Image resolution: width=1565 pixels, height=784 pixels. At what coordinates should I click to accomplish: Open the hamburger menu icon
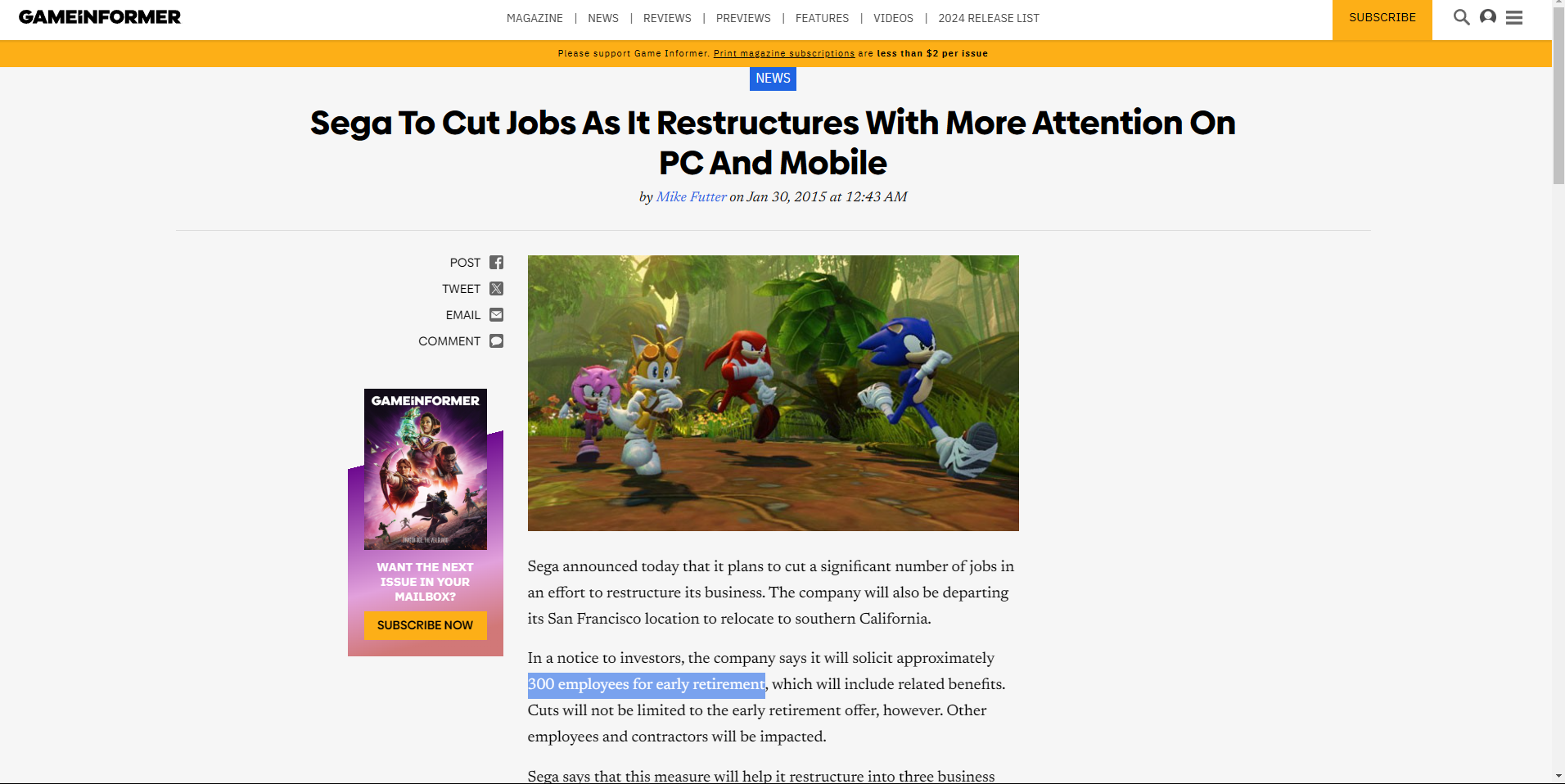(1514, 17)
